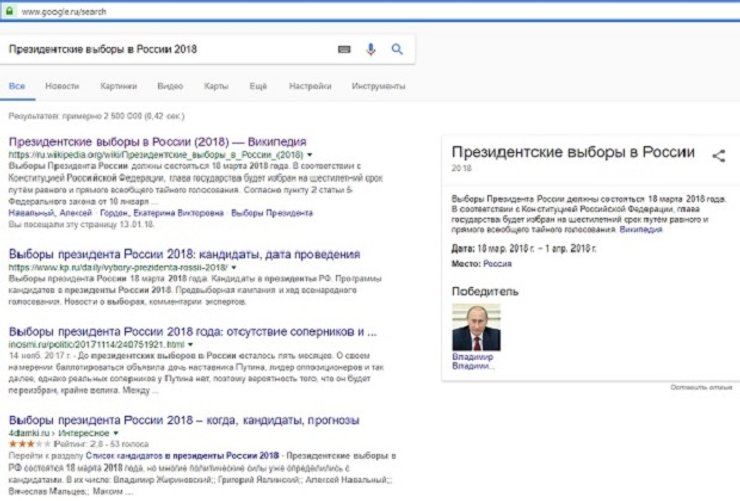
Task: Open the Настройки settings menu
Action: tap(309, 86)
